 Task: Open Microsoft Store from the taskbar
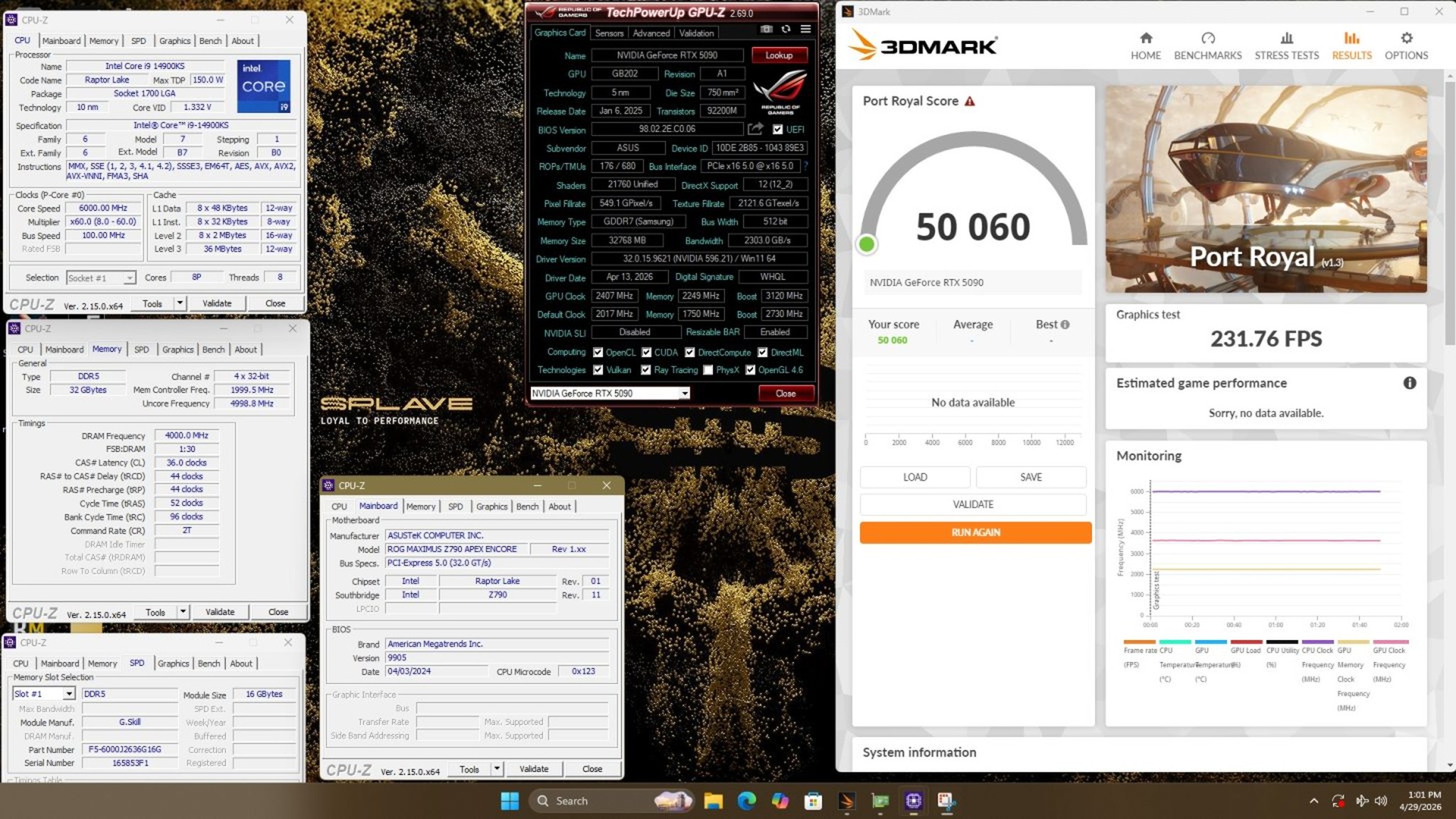point(813,801)
